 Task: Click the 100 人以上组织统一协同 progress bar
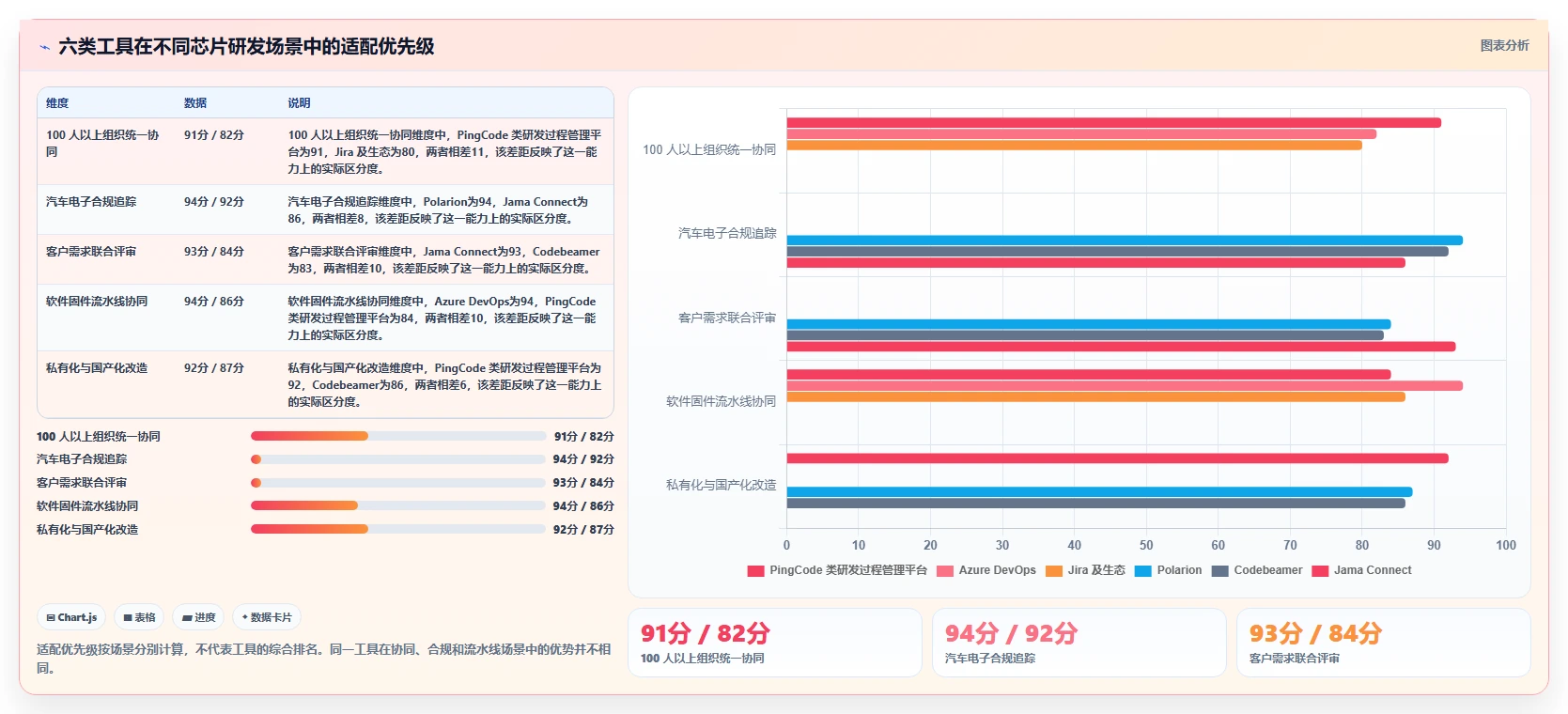pyautogui.click(x=398, y=436)
